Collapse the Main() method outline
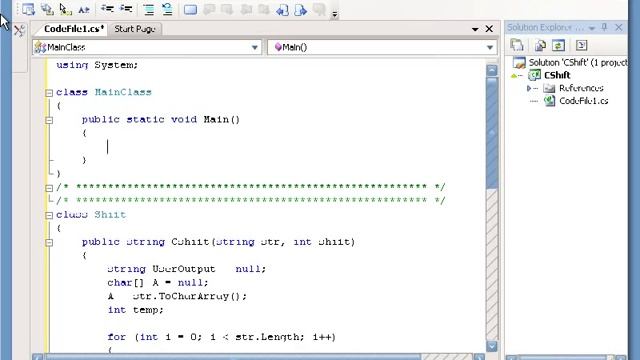640x360 pixels. click(49, 120)
